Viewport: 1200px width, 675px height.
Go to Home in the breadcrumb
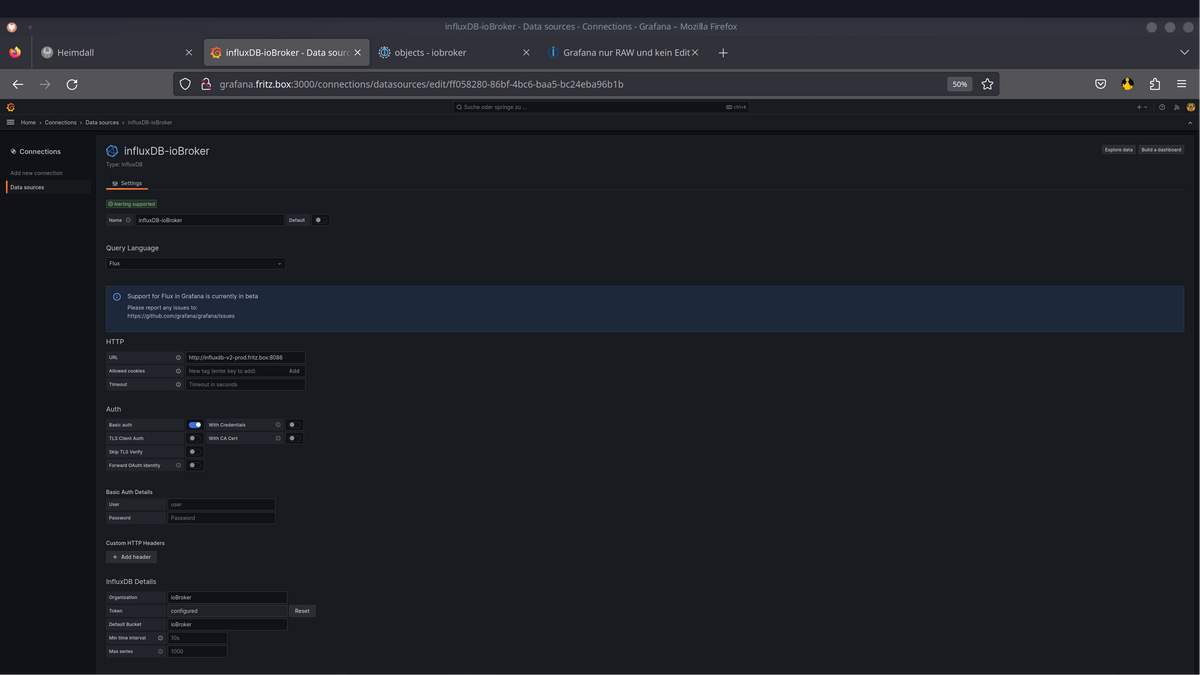pyautogui.click(x=28, y=122)
